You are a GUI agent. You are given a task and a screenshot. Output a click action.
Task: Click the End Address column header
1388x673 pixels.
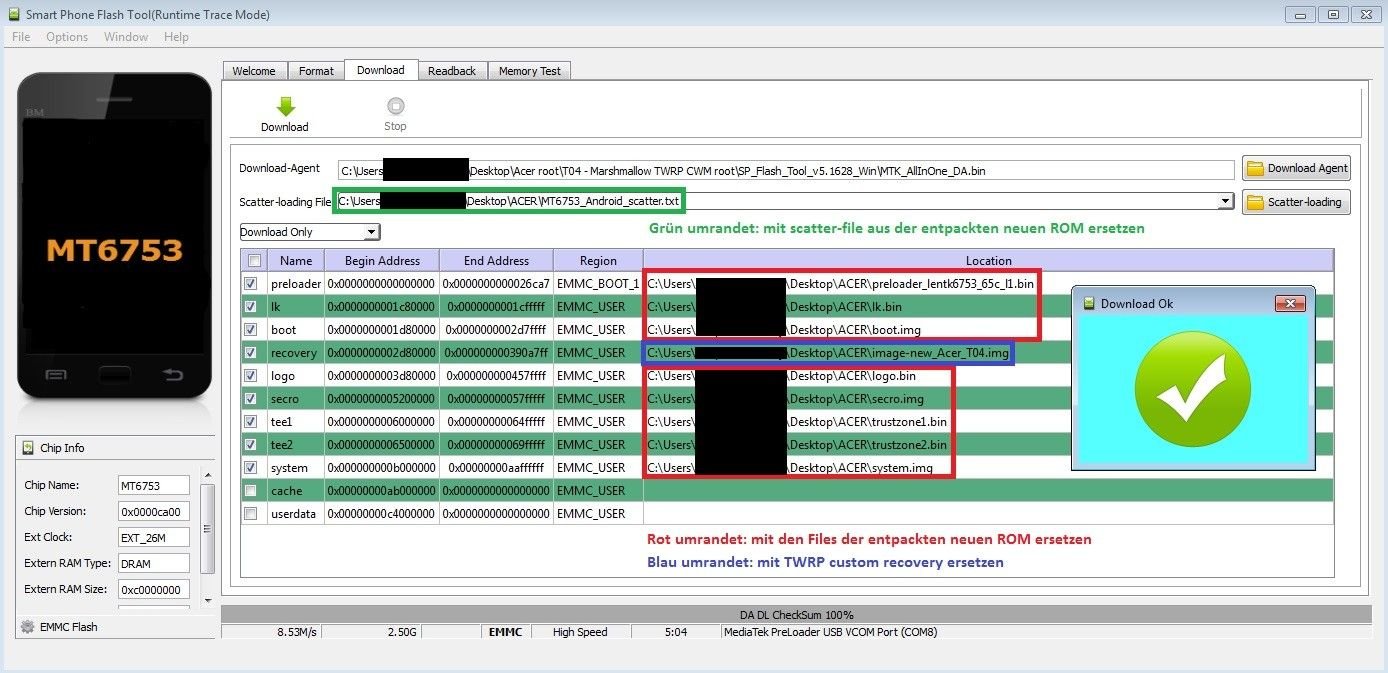495,261
